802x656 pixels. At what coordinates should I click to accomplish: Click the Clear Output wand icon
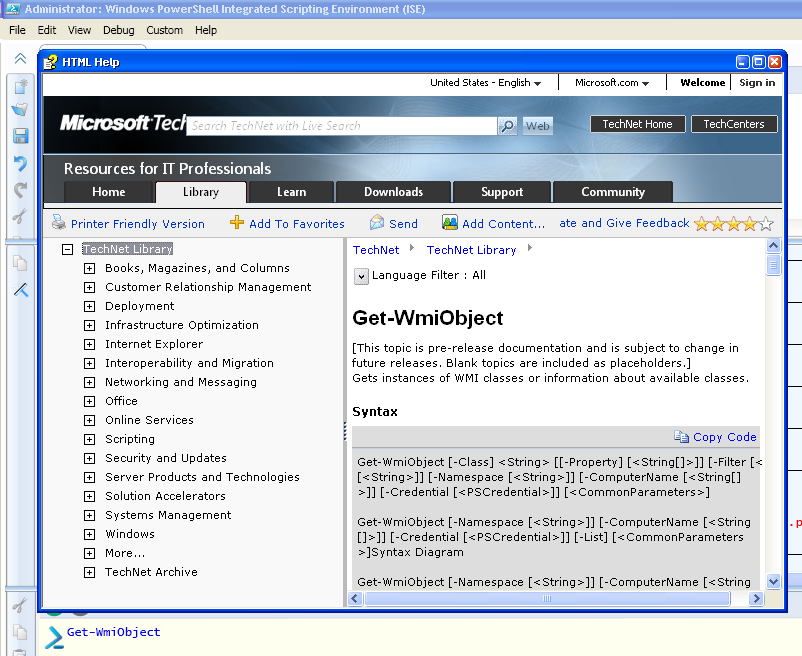[21, 290]
